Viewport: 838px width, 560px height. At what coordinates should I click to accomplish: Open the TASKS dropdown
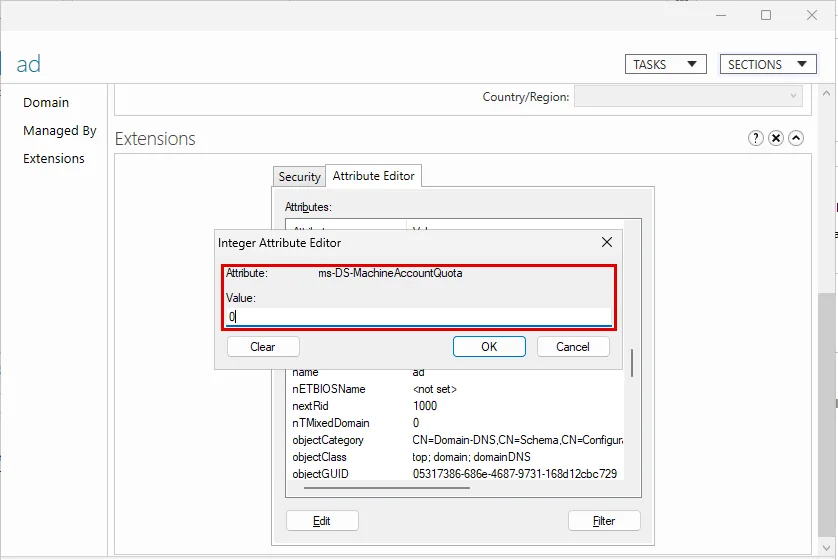click(666, 64)
